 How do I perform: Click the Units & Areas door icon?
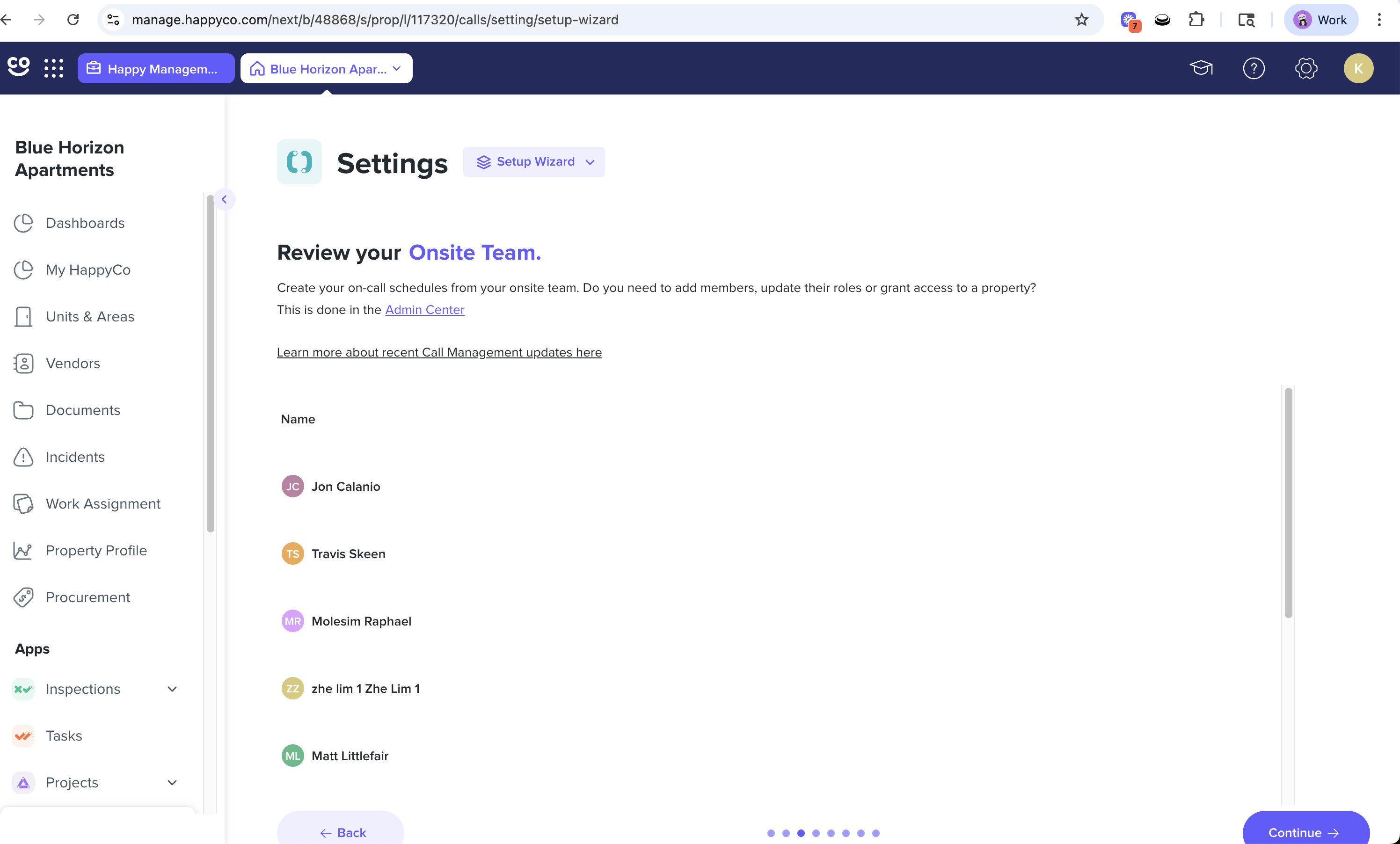(x=23, y=316)
